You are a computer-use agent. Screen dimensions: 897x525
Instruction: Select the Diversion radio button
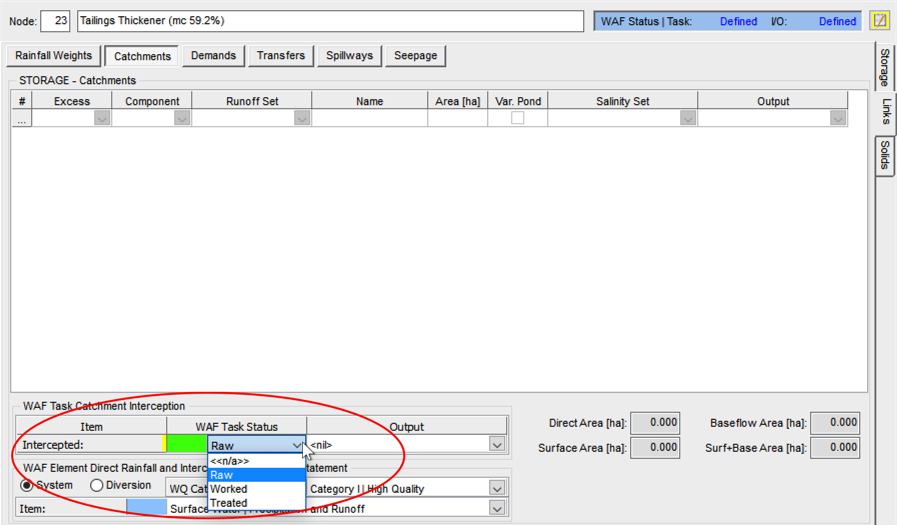point(97,486)
